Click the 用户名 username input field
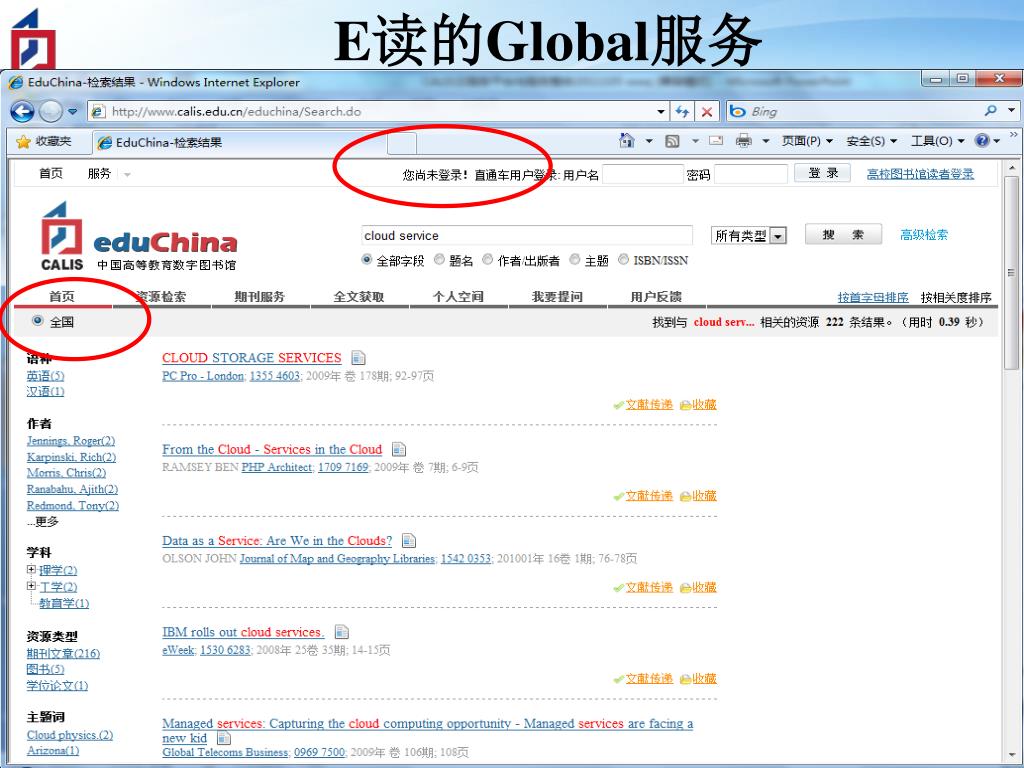1024x768 pixels. (643, 174)
